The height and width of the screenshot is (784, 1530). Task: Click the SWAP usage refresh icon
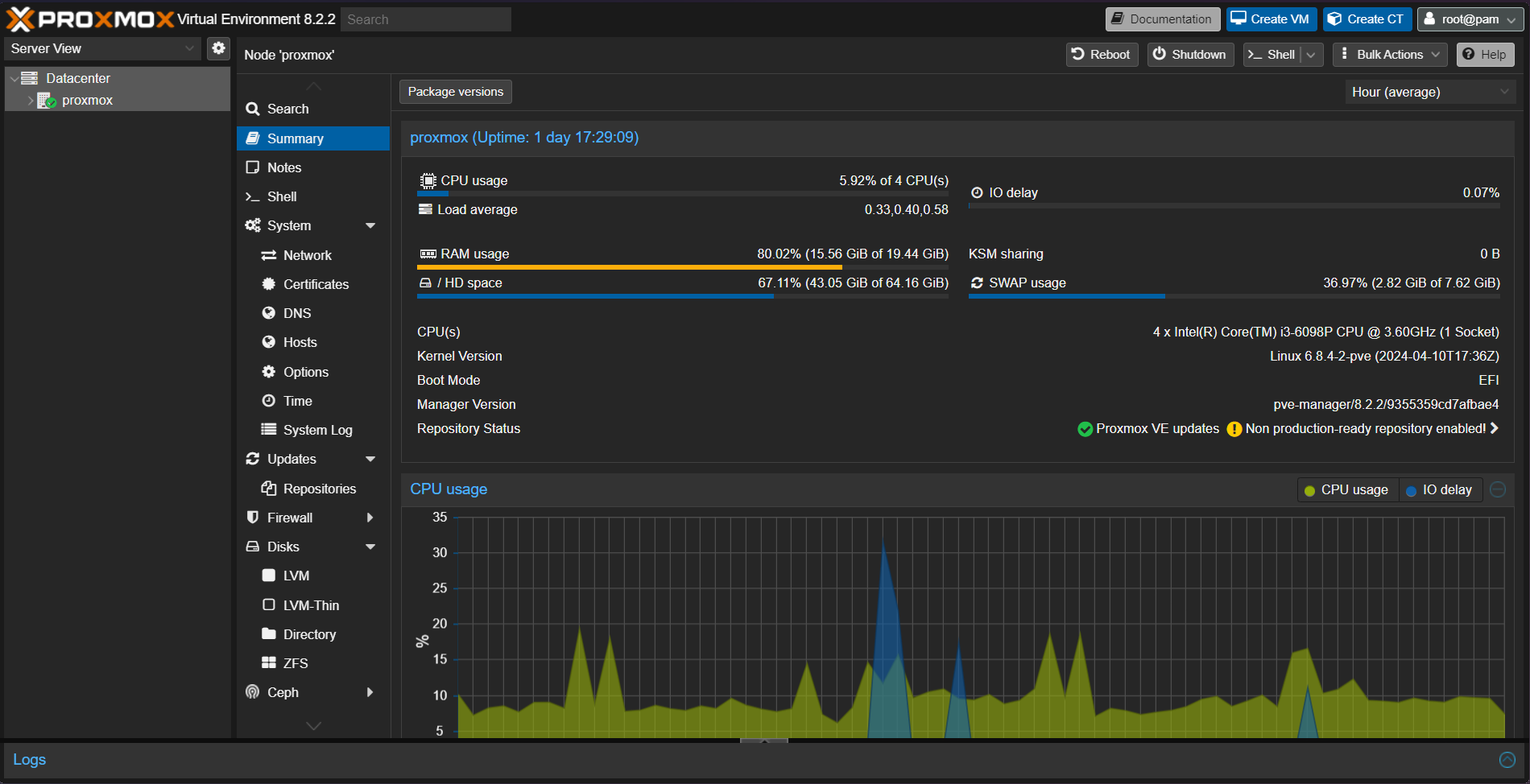point(977,283)
